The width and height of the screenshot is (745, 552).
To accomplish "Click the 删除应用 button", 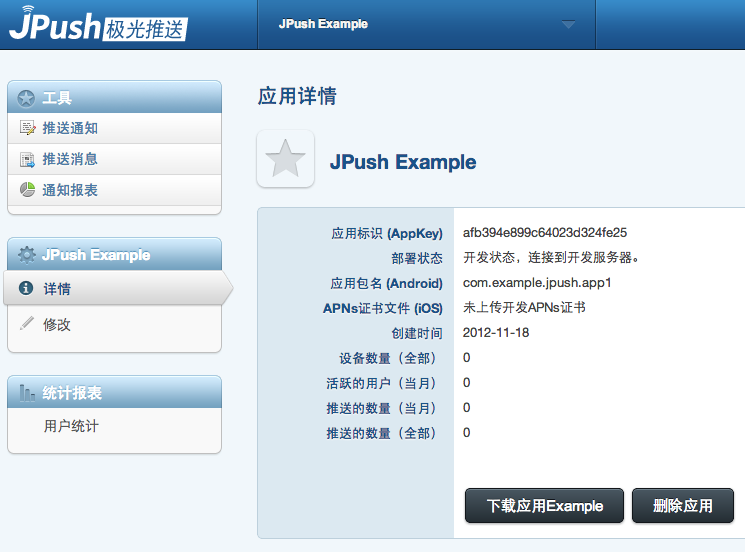I will pos(683,506).
